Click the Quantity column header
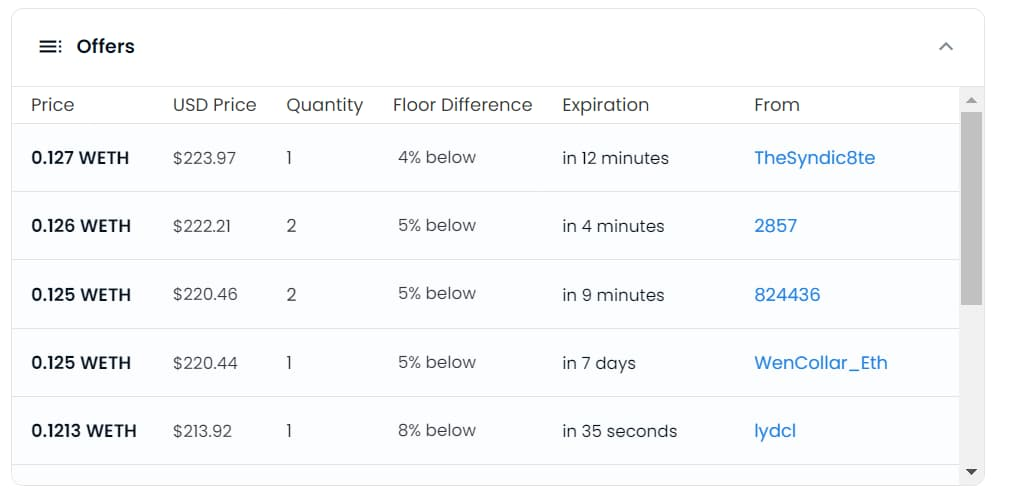 click(x=324, y=105)
